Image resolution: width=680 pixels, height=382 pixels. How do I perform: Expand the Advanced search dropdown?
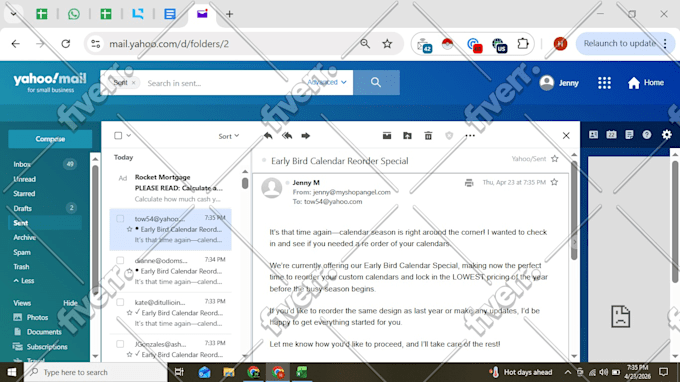tap(327, 82)
